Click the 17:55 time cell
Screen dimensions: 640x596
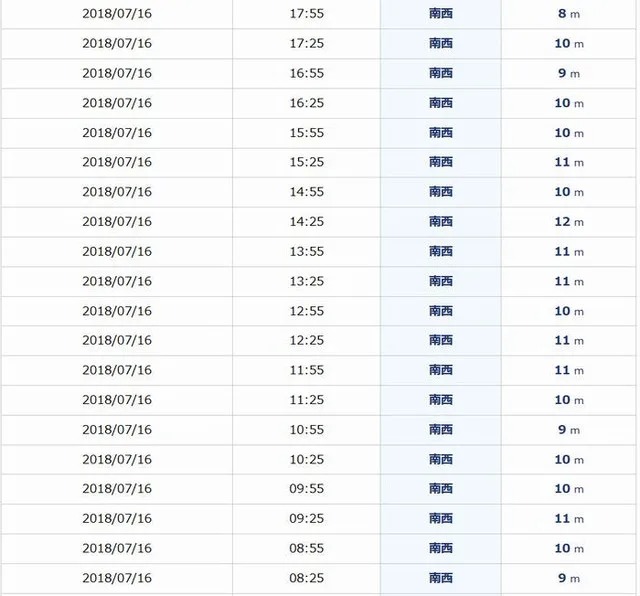(x=306, y=14)
